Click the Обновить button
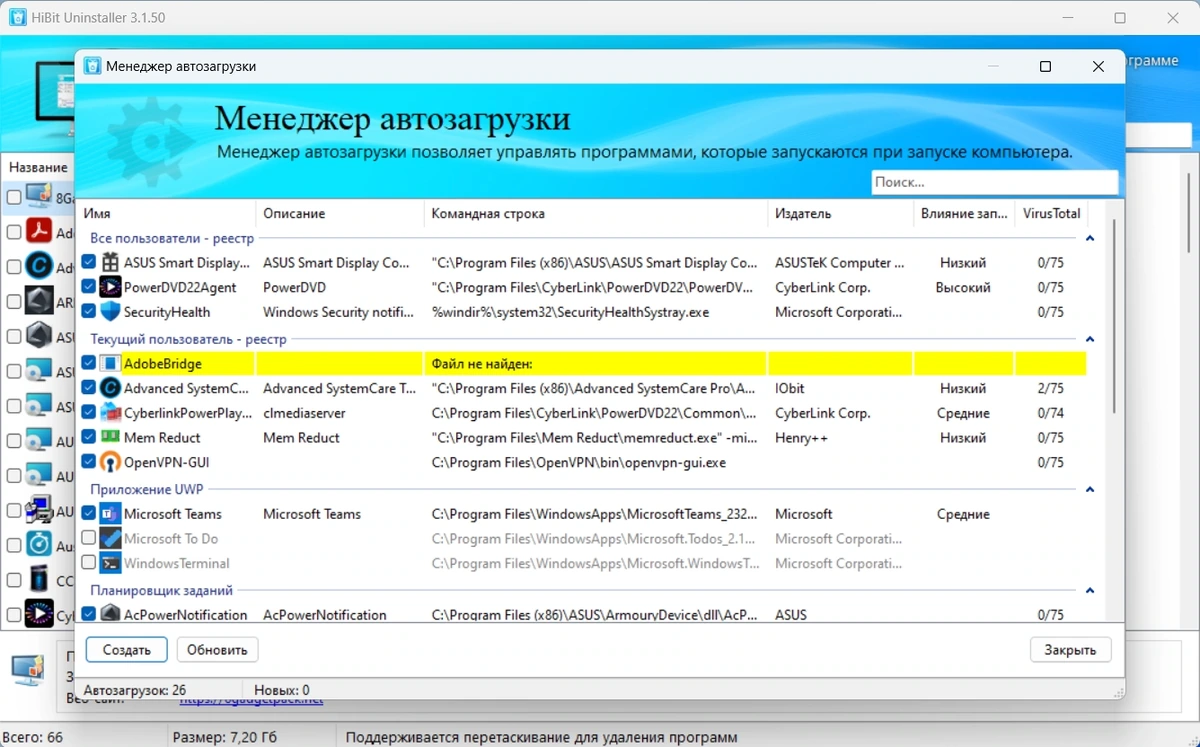Screen dimensions: 1200x747 tap(217, 650)
